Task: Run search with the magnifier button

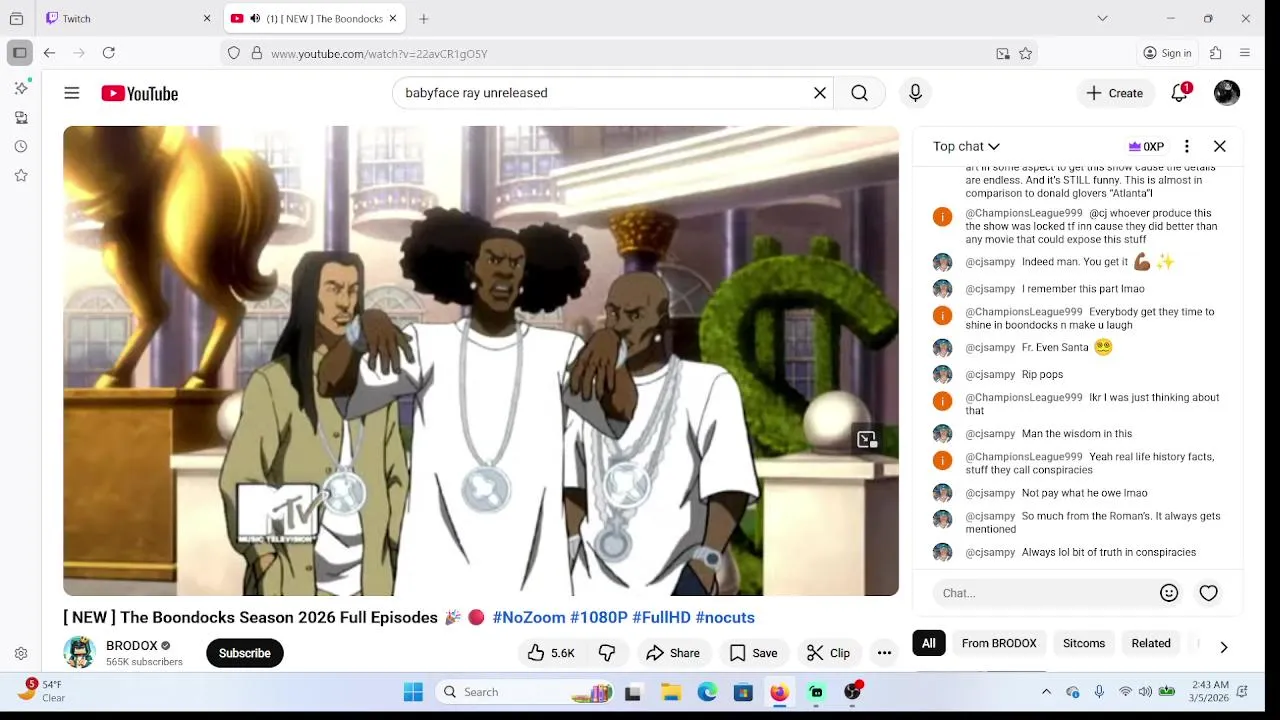Action: (x=859, y=93)
